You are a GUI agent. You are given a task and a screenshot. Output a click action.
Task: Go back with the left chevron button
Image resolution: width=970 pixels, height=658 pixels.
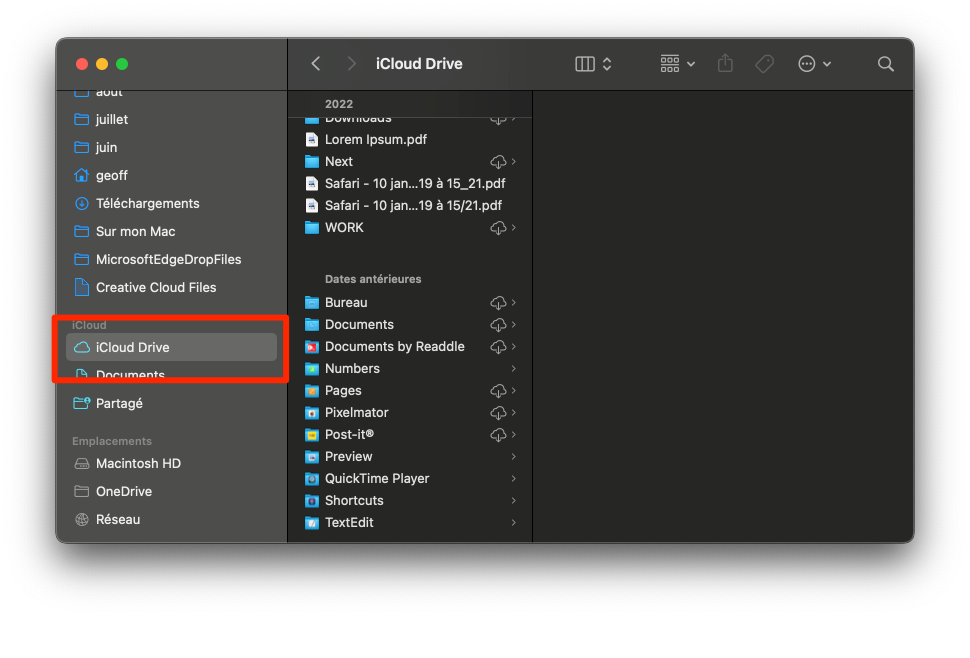click(315, 64)
